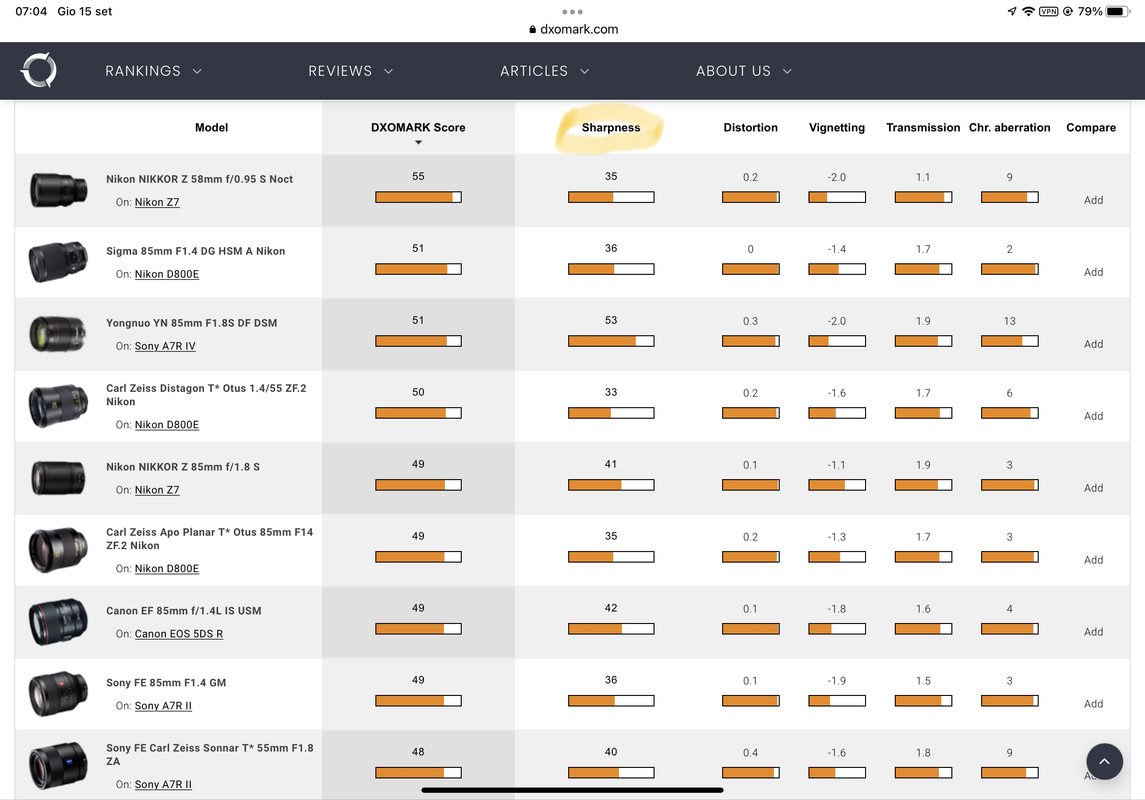Sort by the Transmission column header
Screen dimensions: 1145x800
[923, 127]
